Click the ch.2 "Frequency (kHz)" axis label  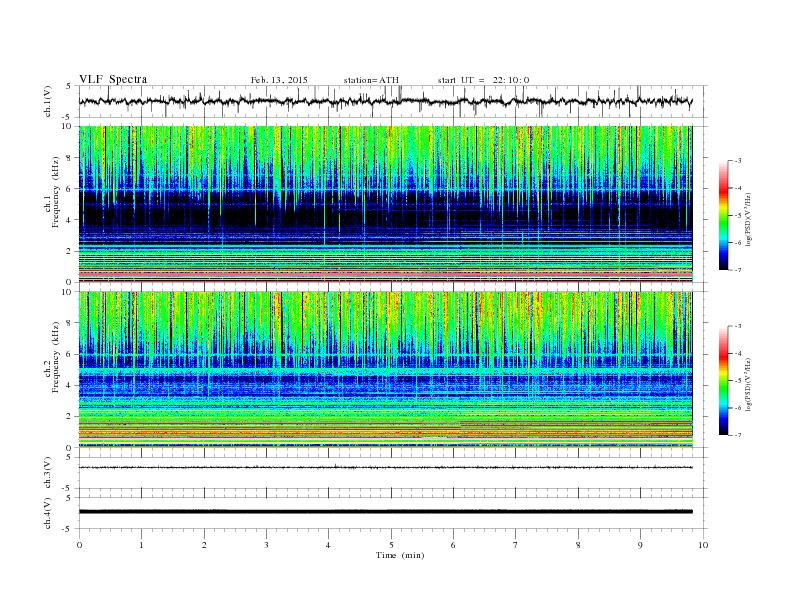pyautogui.click(x=56, y=357)
